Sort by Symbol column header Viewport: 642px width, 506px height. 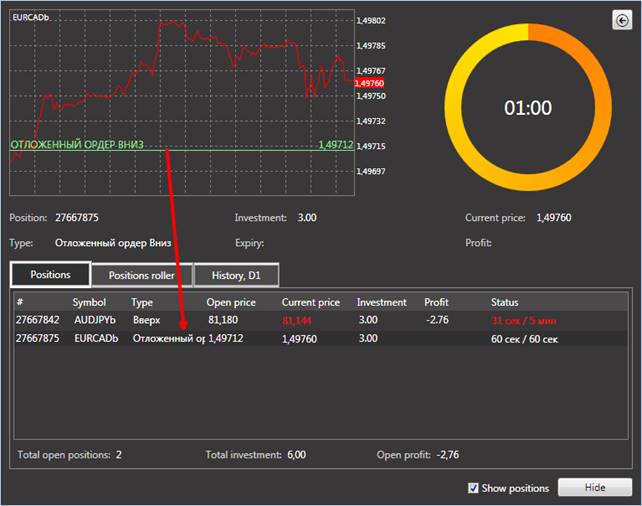tap(89, 302)
